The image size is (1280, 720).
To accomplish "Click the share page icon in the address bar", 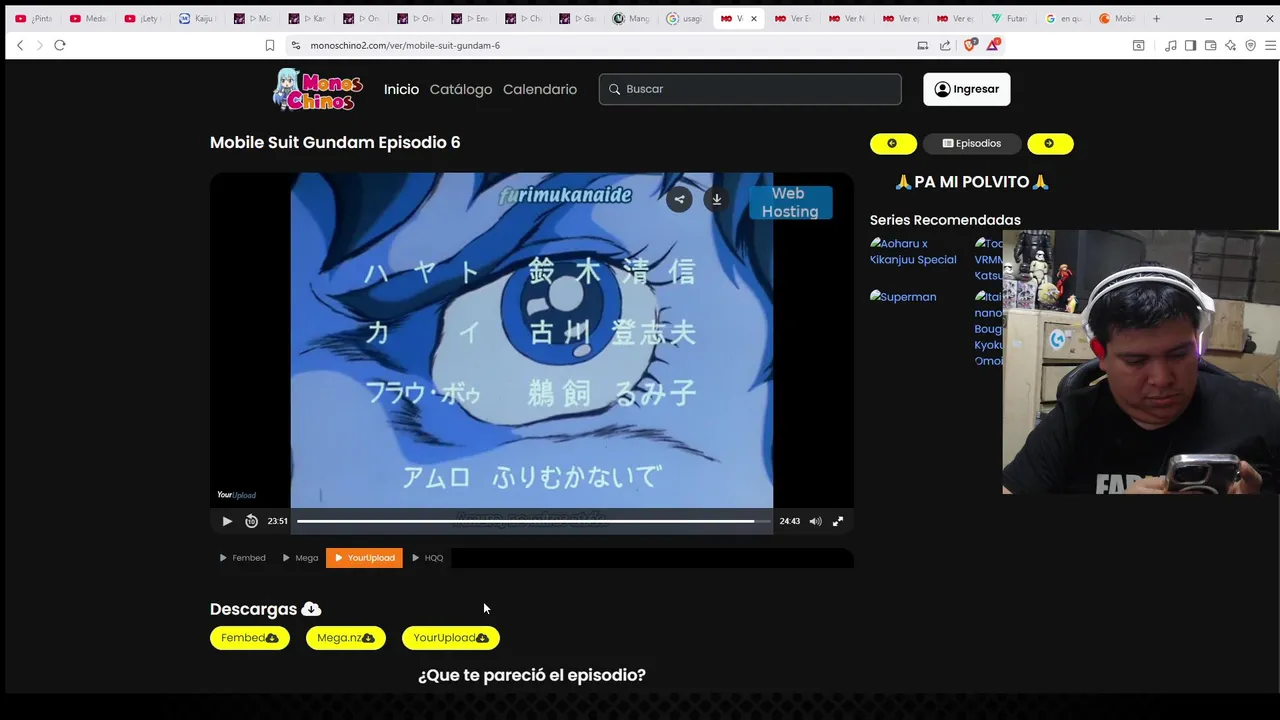I will [945, 45].
